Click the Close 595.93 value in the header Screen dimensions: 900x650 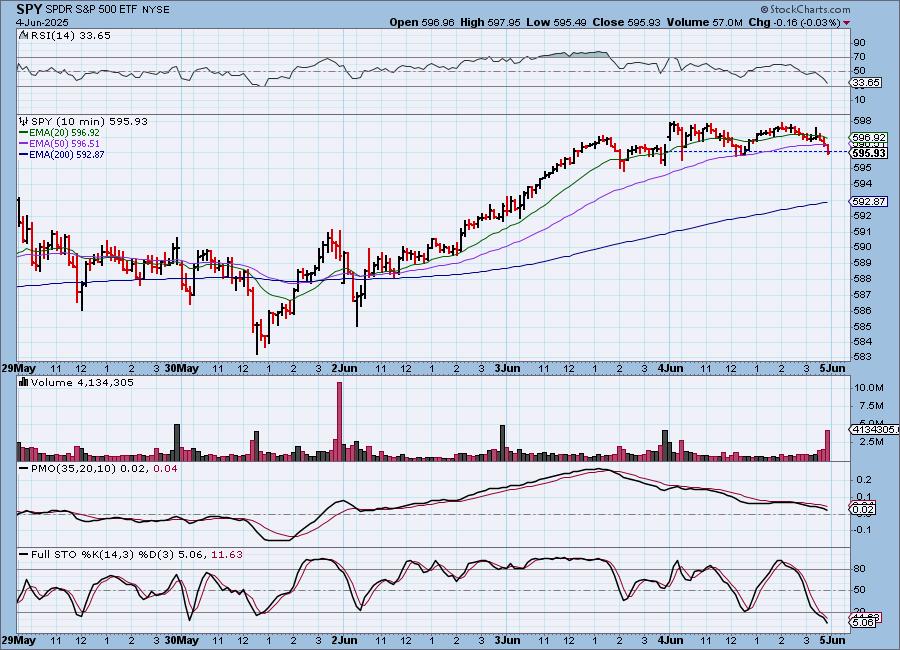pos(627,22)
